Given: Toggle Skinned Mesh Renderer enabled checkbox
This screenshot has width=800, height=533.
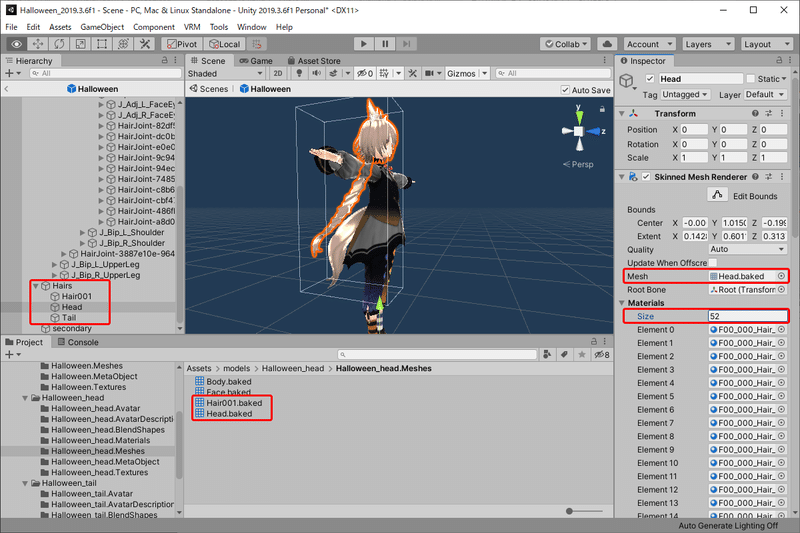Looking at the screenshot, I should tap(646, 176).
